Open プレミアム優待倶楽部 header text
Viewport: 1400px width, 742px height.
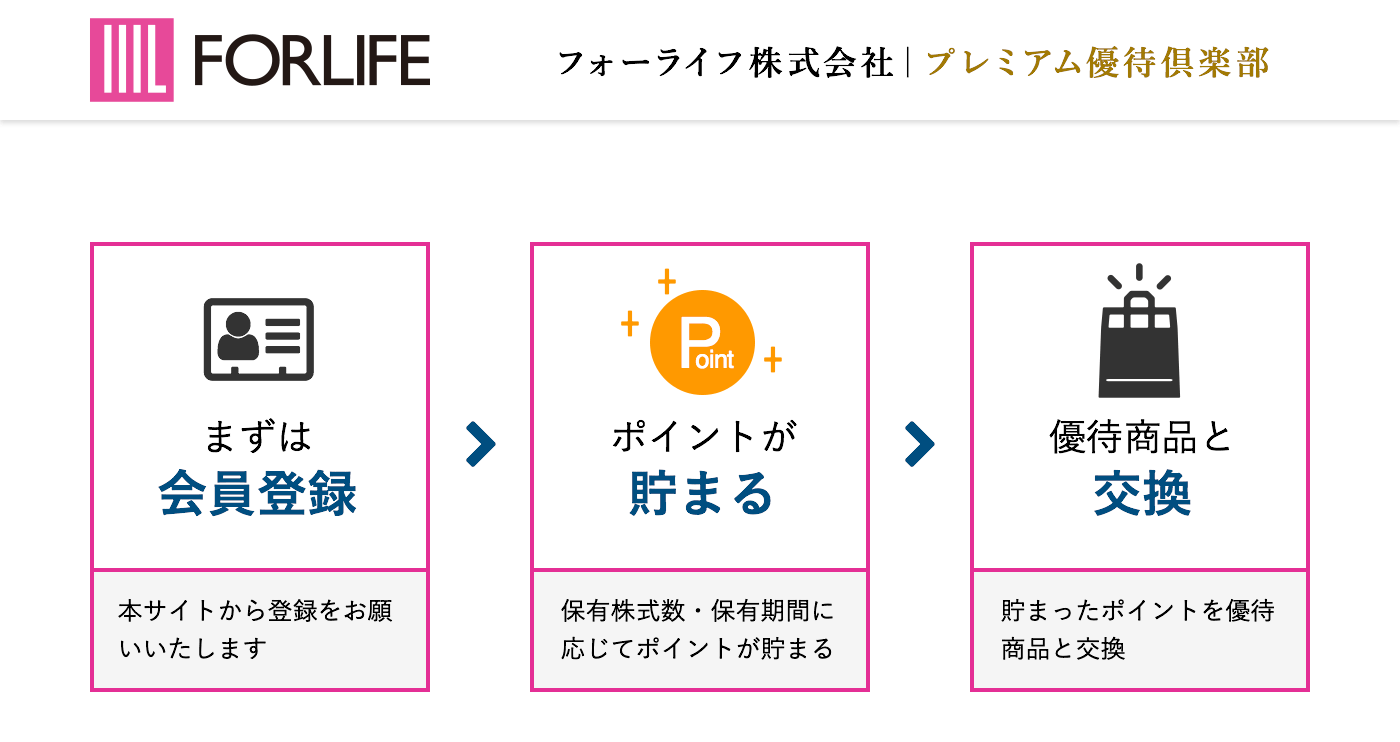click(x=1098, y=63)
